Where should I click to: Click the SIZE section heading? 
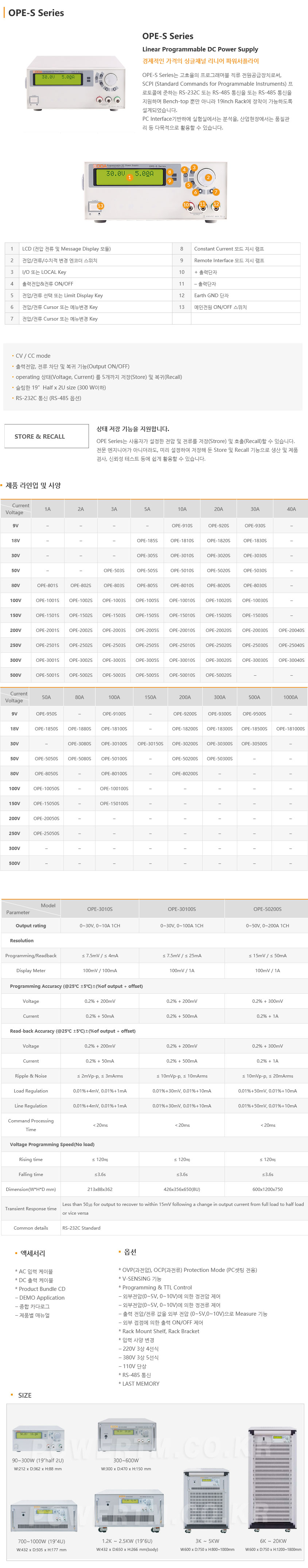click(25, 1394)
